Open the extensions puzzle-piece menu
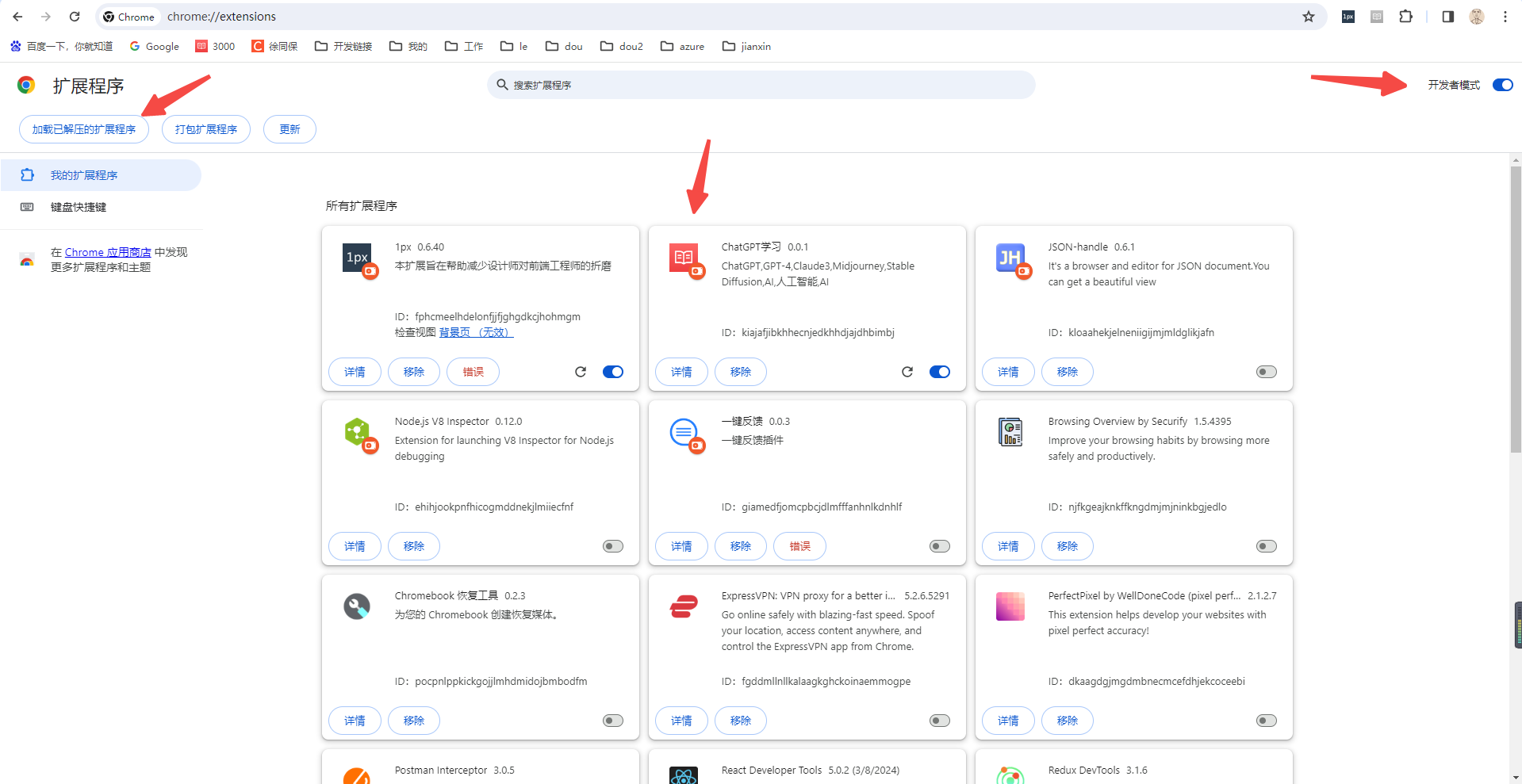Image resolution: width=1522 pixels, height=784 pixels. click(x=1406, y=17)
